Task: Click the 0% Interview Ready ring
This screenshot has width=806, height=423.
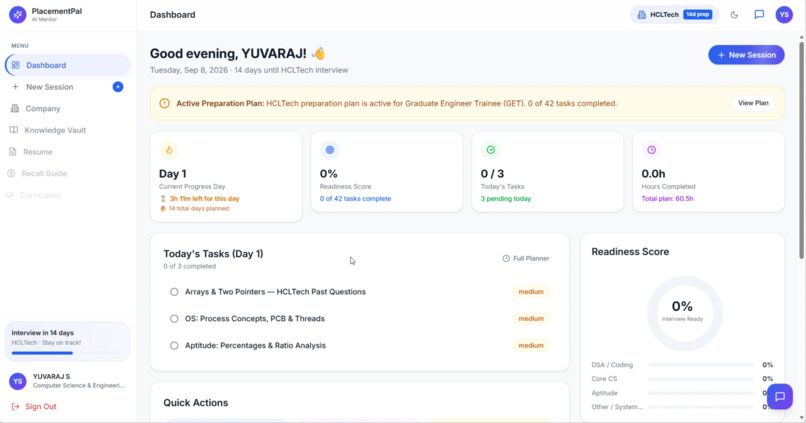Action: pos(684,313)
